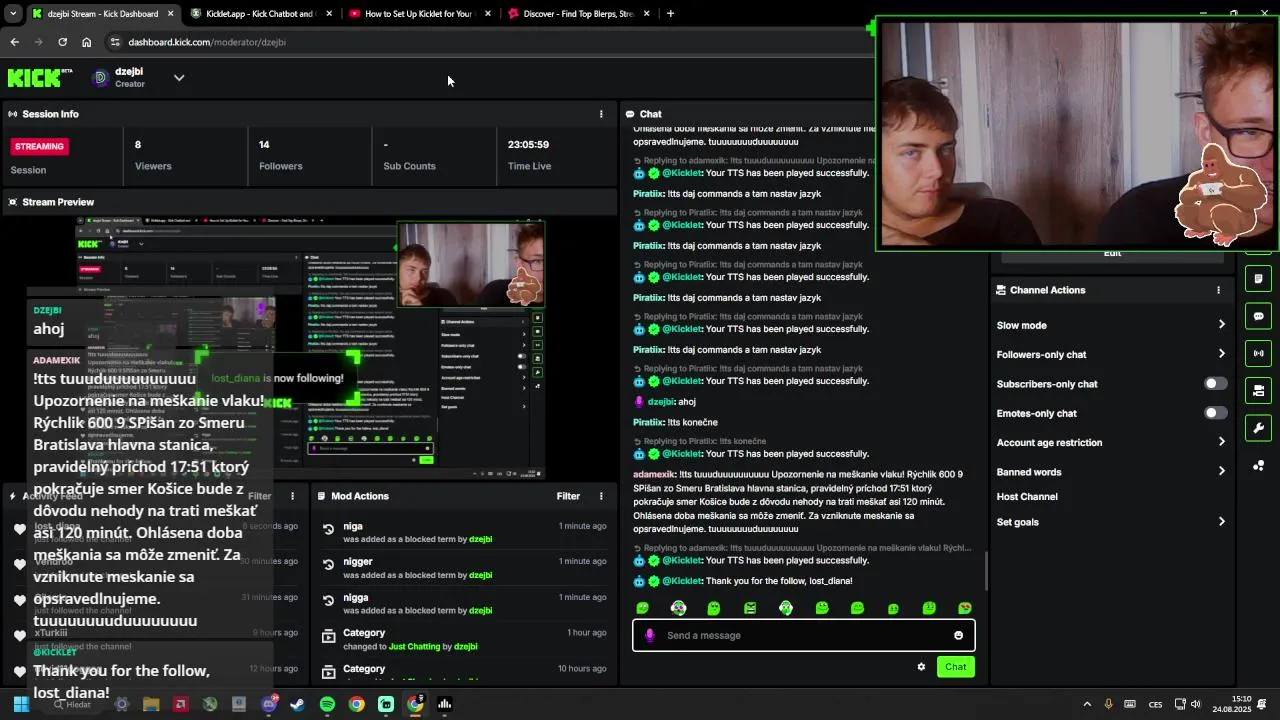Click Filter in Mod Actions panel

pyautogui.click(x=568, y=496)
